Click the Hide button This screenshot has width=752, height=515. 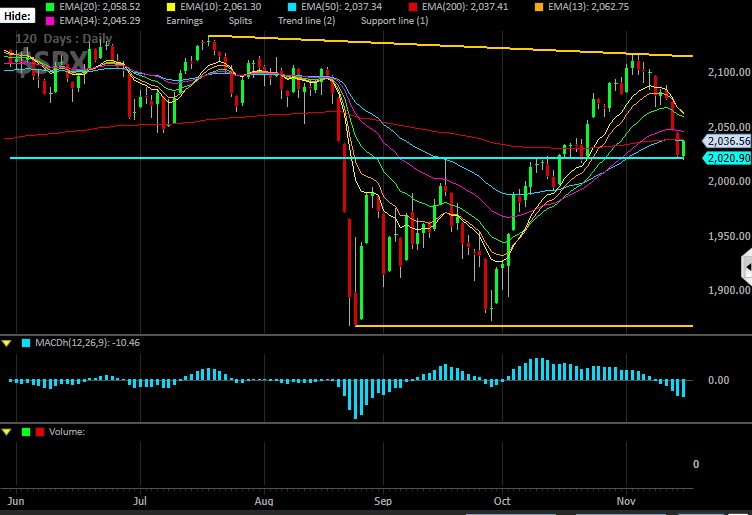[x=18, y=16]
